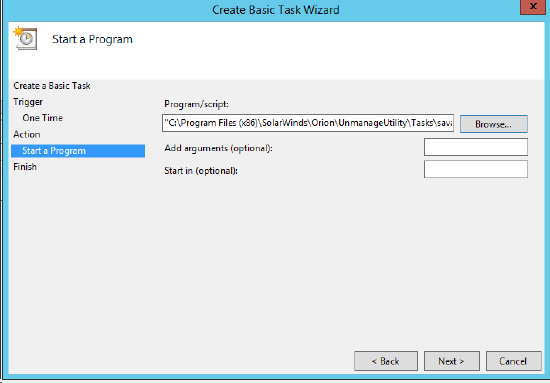Click the Start a Program page heading
Image resolution: width=550 pixels, height=383 pixels.
tap(92, 39)
